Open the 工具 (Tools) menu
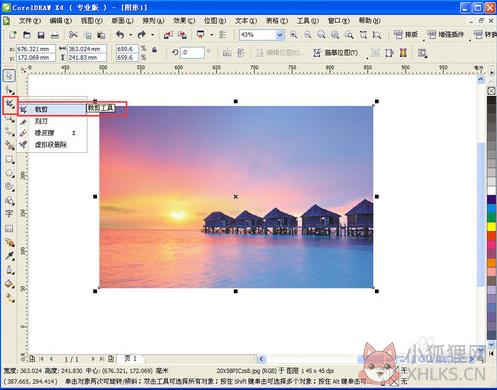This screenshot has height=390, width=497. (308, 21)
